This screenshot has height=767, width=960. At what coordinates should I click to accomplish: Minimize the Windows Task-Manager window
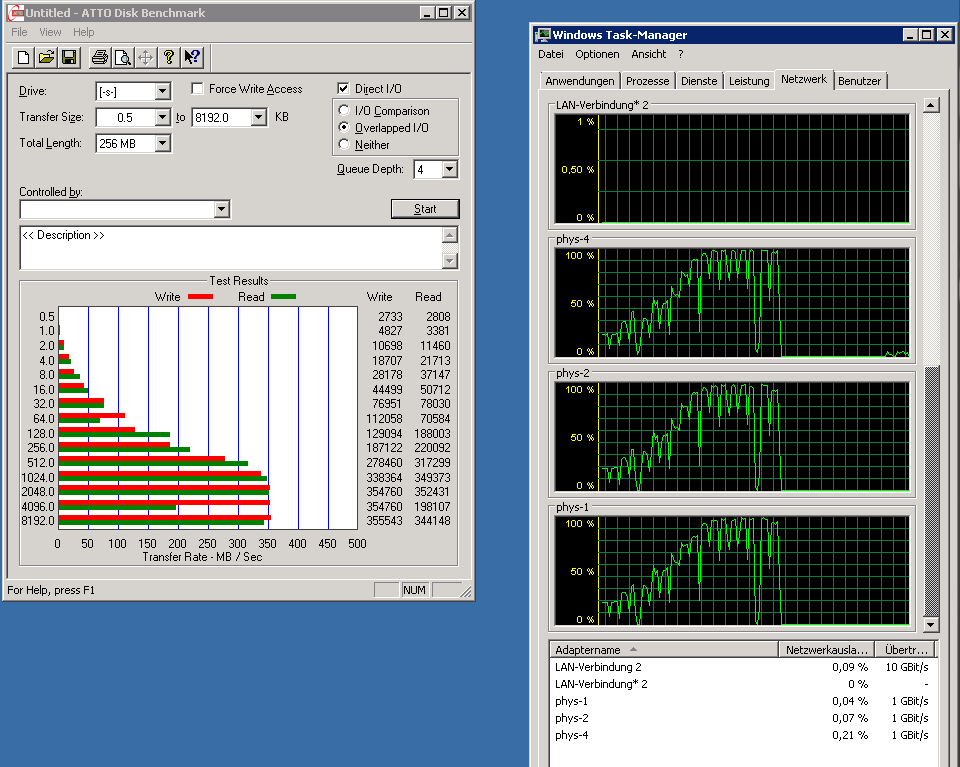click(x=911, y=35)
